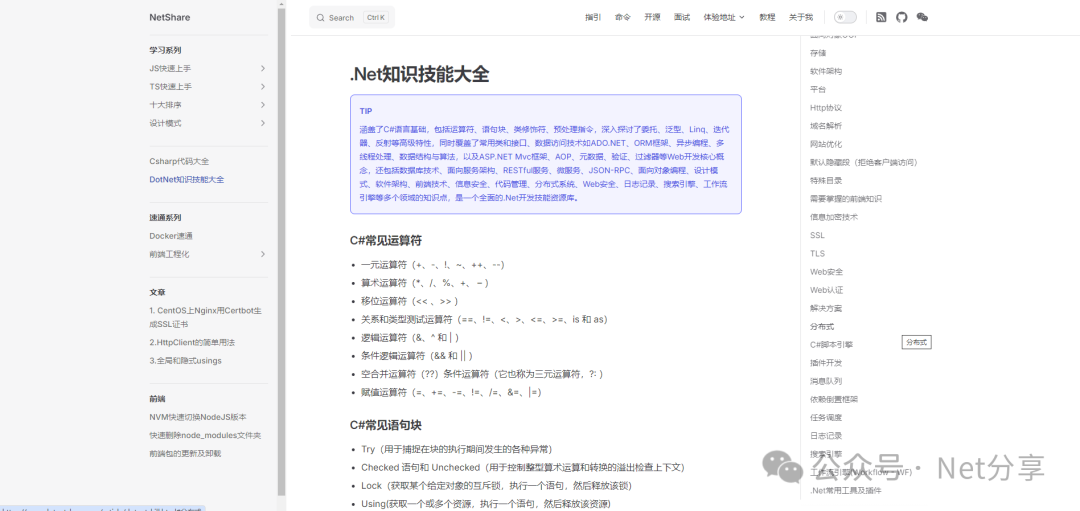Viewport: 1080px width, 511px height.
Task: Jump to 任务调度 outline entry
Action: click(826, 417)
